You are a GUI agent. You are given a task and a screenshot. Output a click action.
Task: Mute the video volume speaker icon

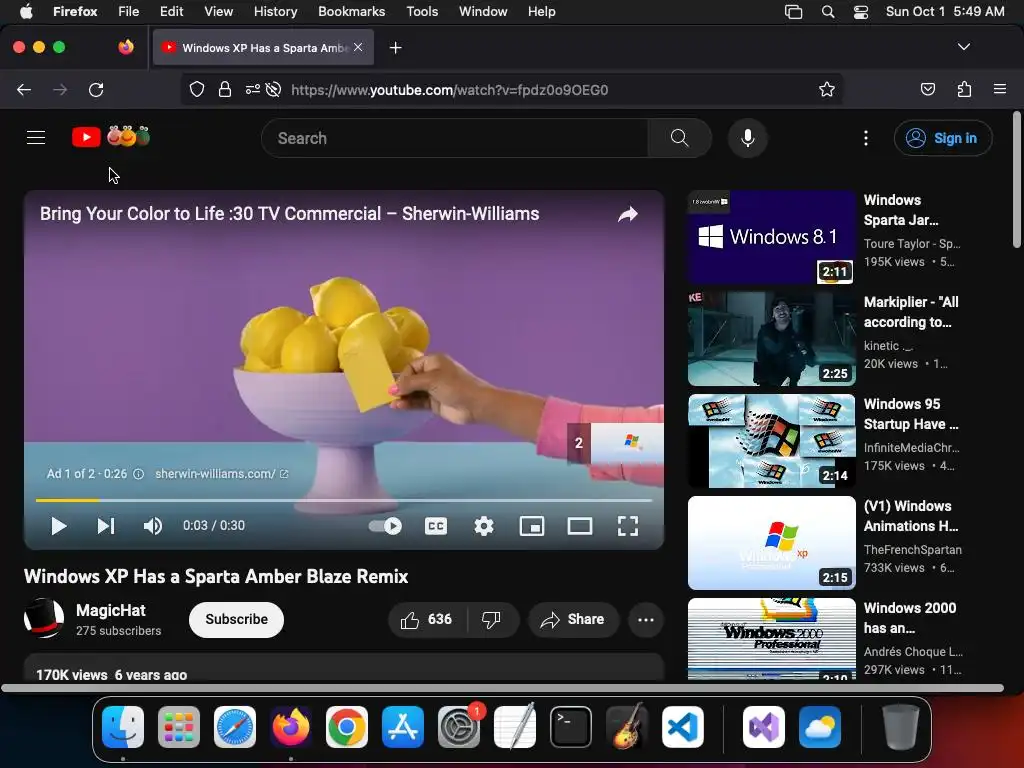[x=153, y=526]
